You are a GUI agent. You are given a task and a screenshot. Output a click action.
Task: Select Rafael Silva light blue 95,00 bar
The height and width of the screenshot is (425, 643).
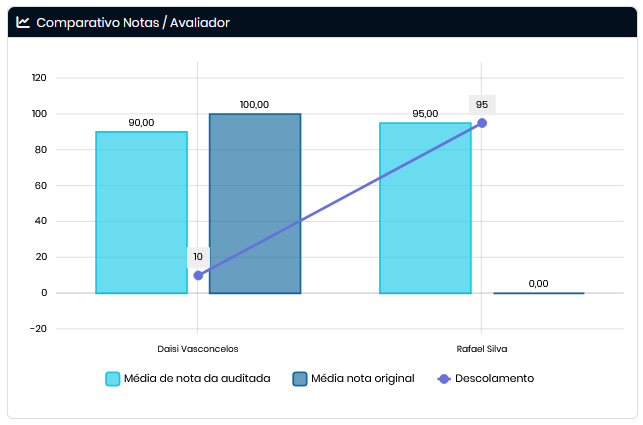pyautogui.click(x=425, y=208)
